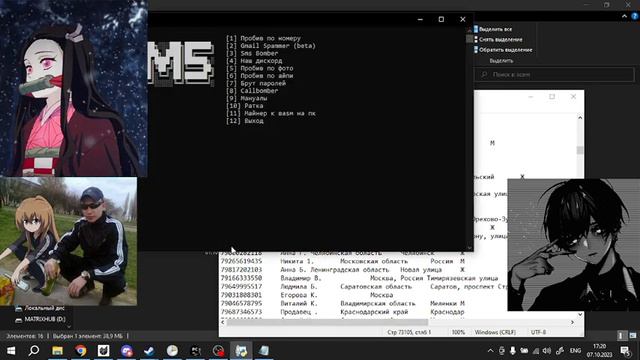Click the row starting 79687346573

tap(343, 312)
